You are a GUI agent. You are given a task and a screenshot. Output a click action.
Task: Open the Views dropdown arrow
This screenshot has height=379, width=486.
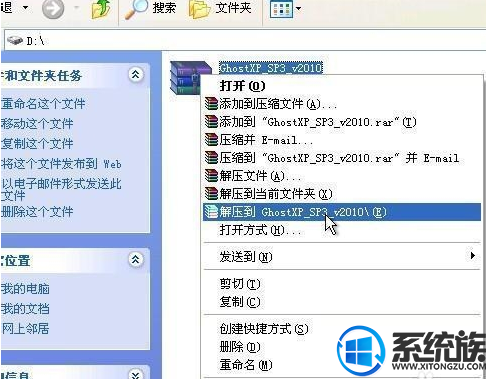[x=298, y=9]
